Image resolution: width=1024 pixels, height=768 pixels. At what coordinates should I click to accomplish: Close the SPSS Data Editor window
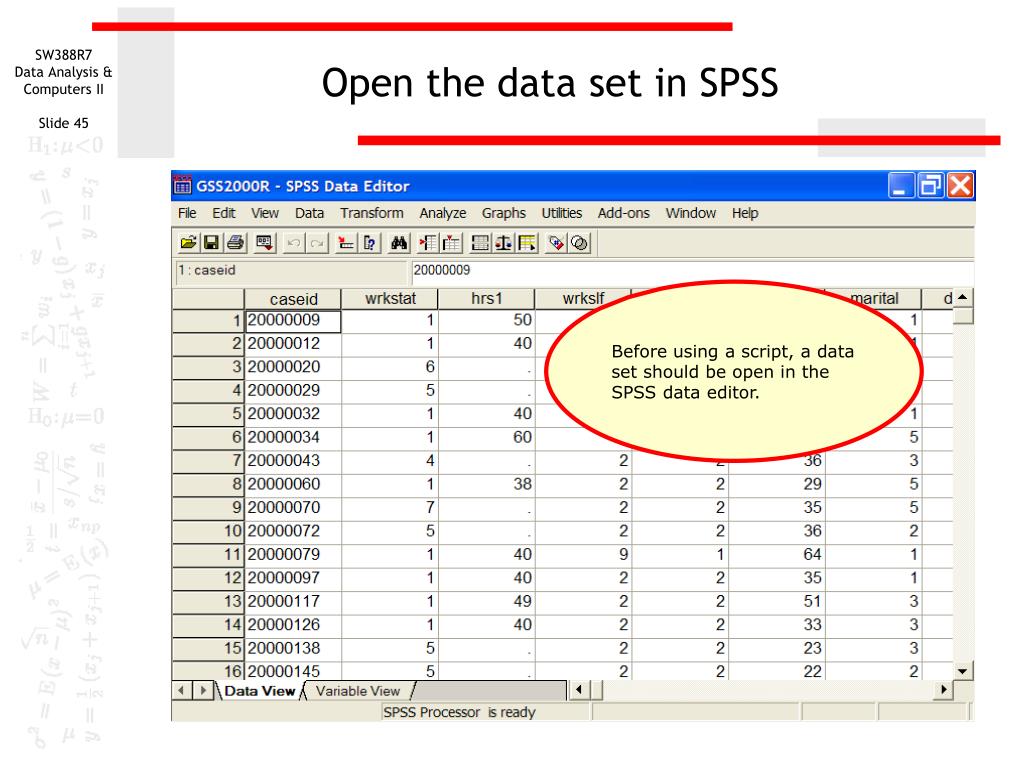960,186
